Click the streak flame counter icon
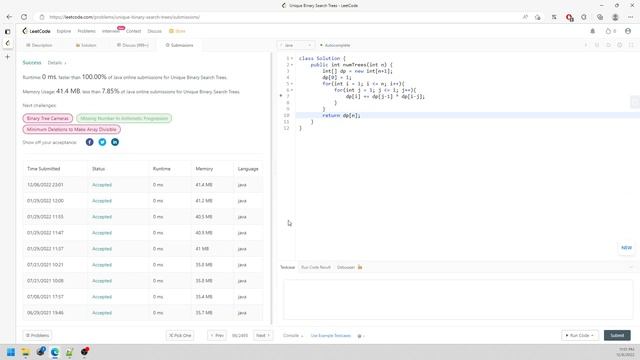The image size is (640, 360). coord(611,31)
